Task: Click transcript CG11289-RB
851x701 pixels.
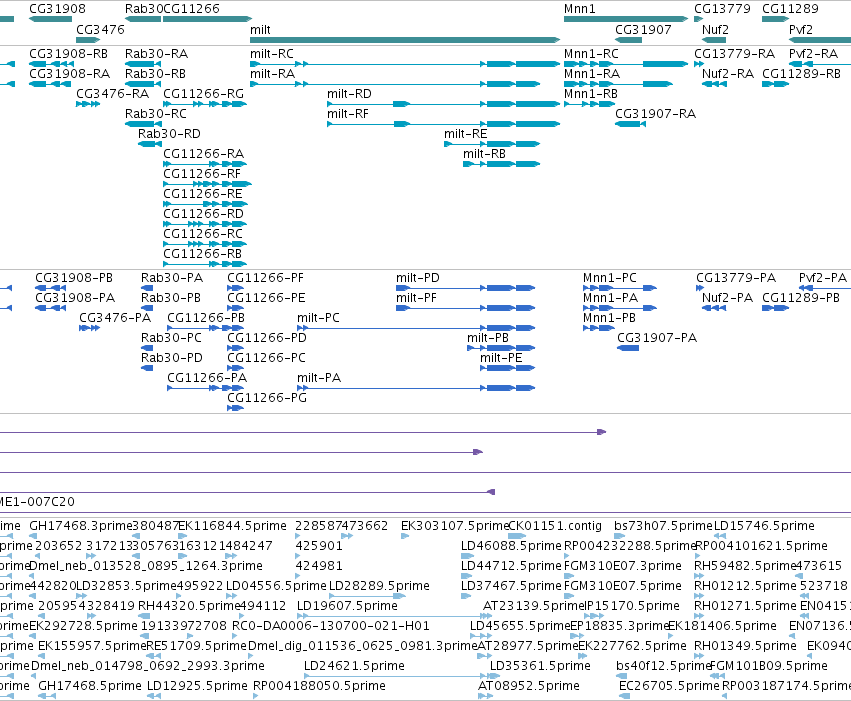Action: 776,84
